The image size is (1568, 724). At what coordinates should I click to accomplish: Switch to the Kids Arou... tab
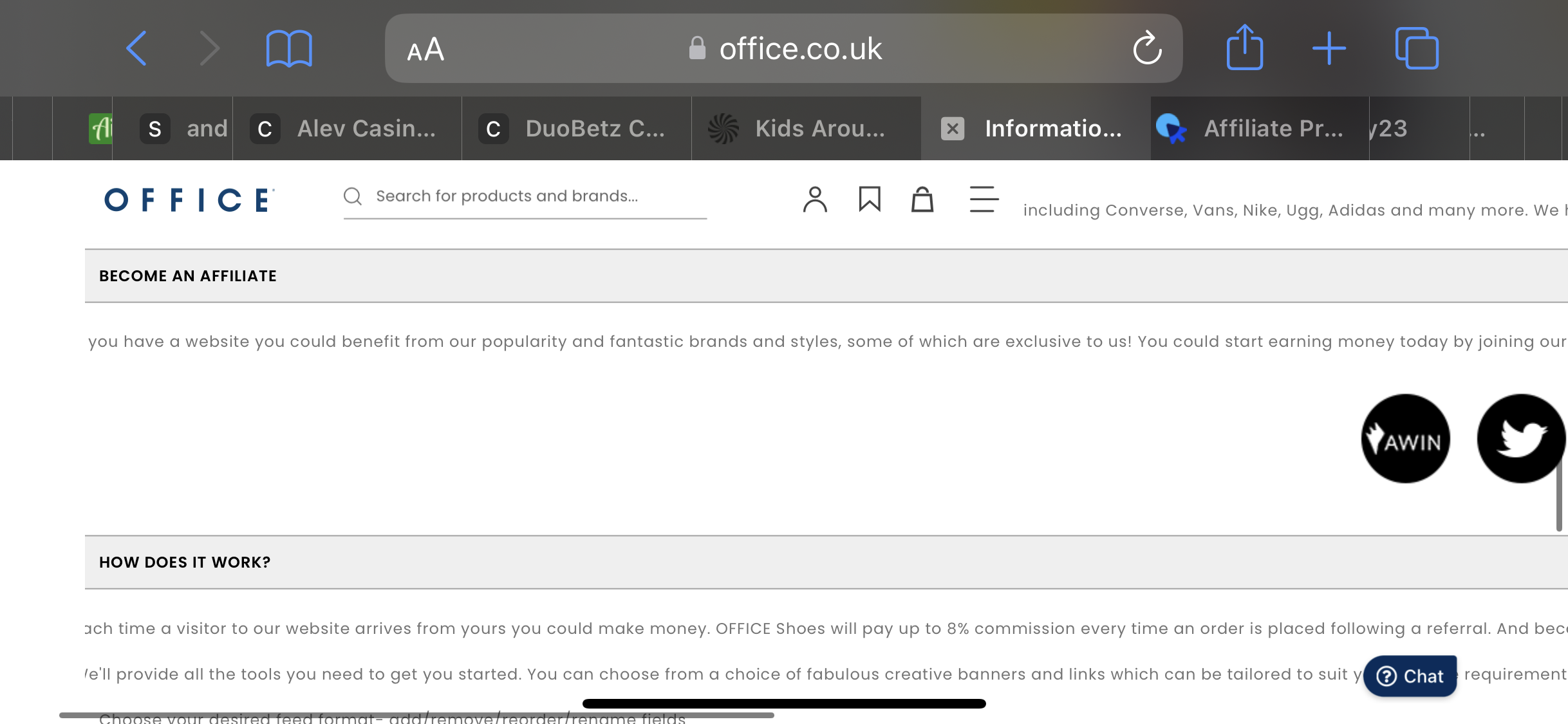click(806, 129)
